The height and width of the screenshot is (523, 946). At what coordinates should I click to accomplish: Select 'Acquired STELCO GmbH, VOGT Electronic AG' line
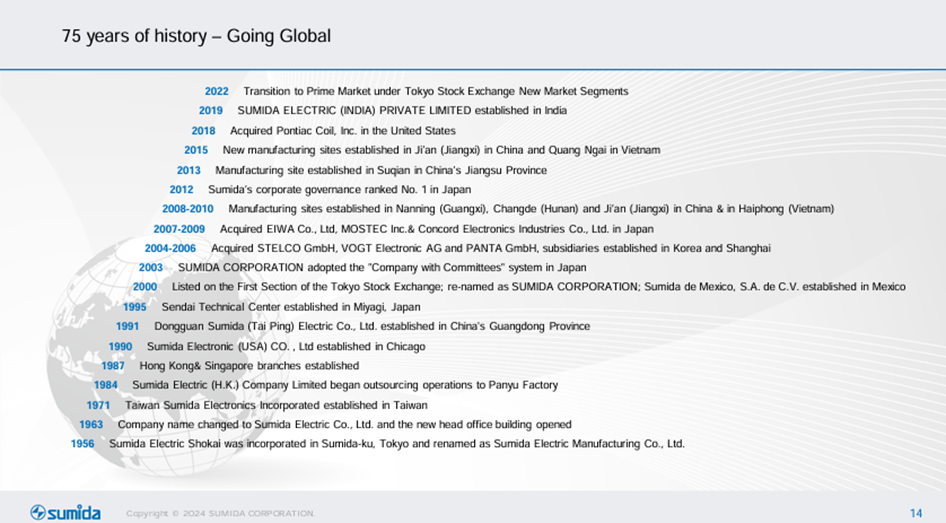491,248
